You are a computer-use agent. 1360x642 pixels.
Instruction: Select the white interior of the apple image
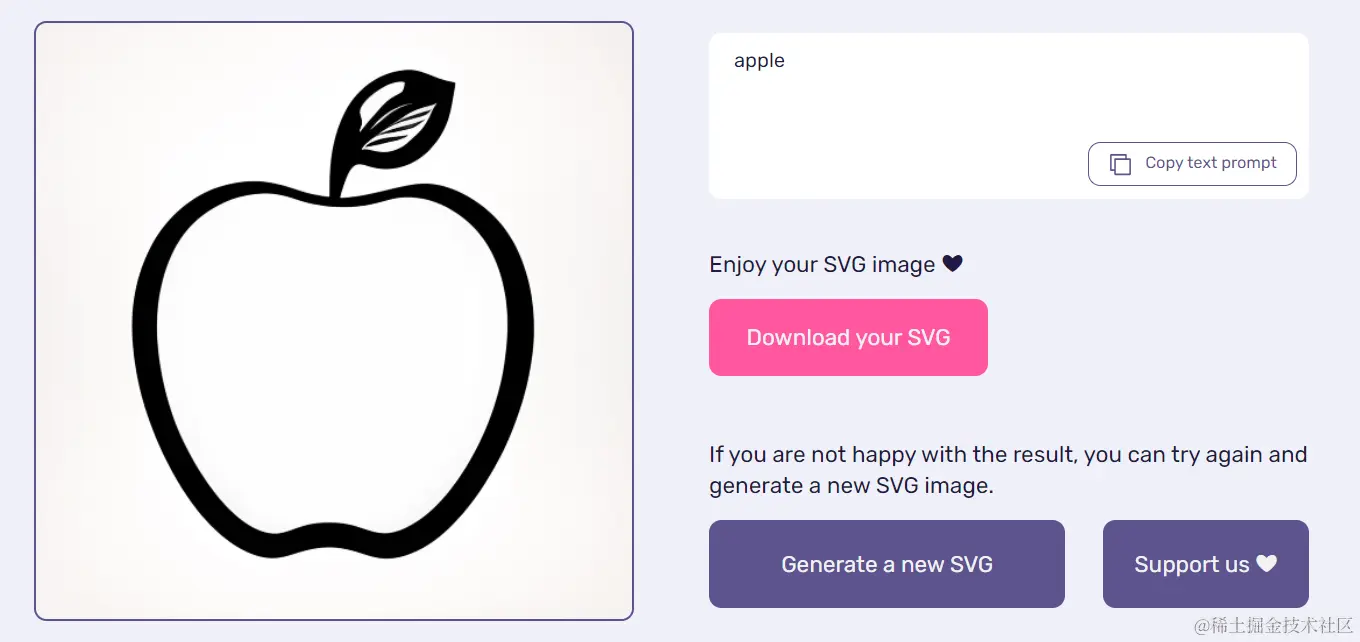click(x=335, y=370)
